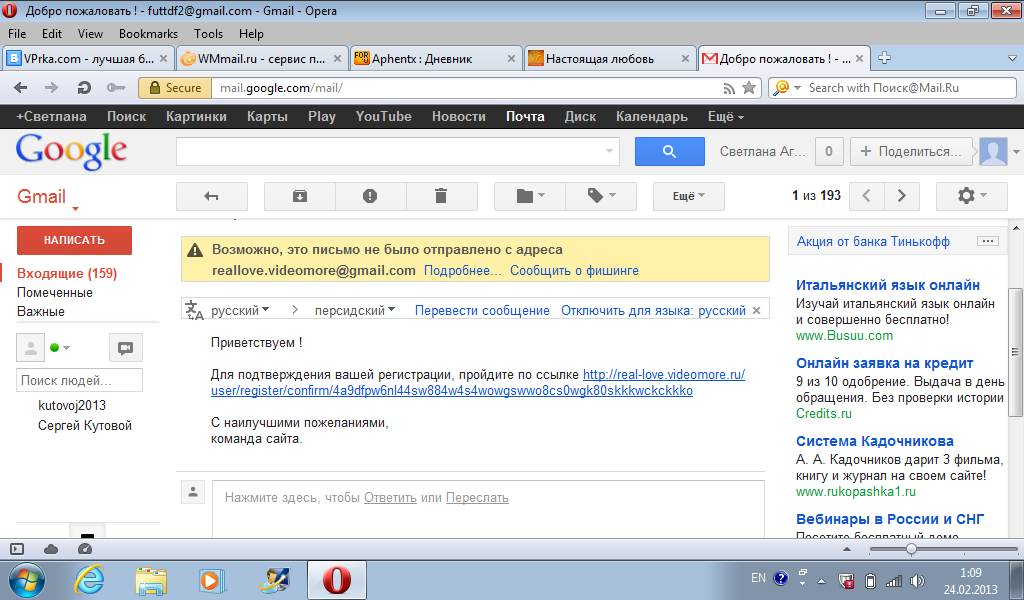This screenshot has width=1024, height=600.
Task: Open the Поиск@Mail.Ru search engine dropdown
Action: (786, 87)
